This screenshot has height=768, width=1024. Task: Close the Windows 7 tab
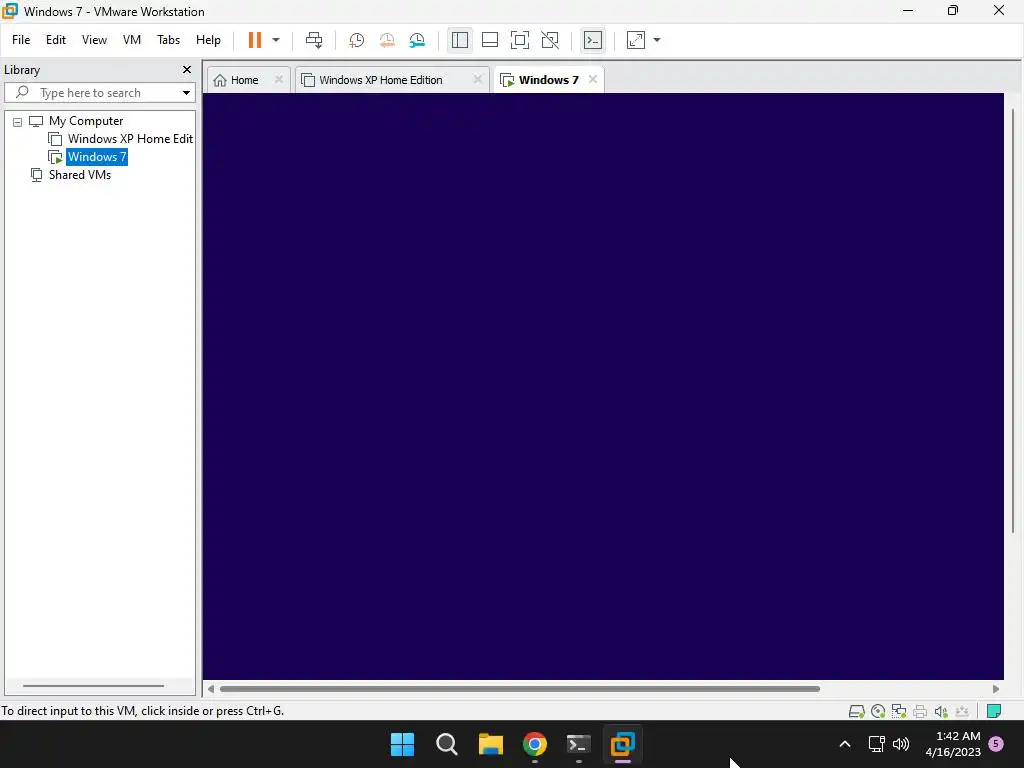point(592,80)
